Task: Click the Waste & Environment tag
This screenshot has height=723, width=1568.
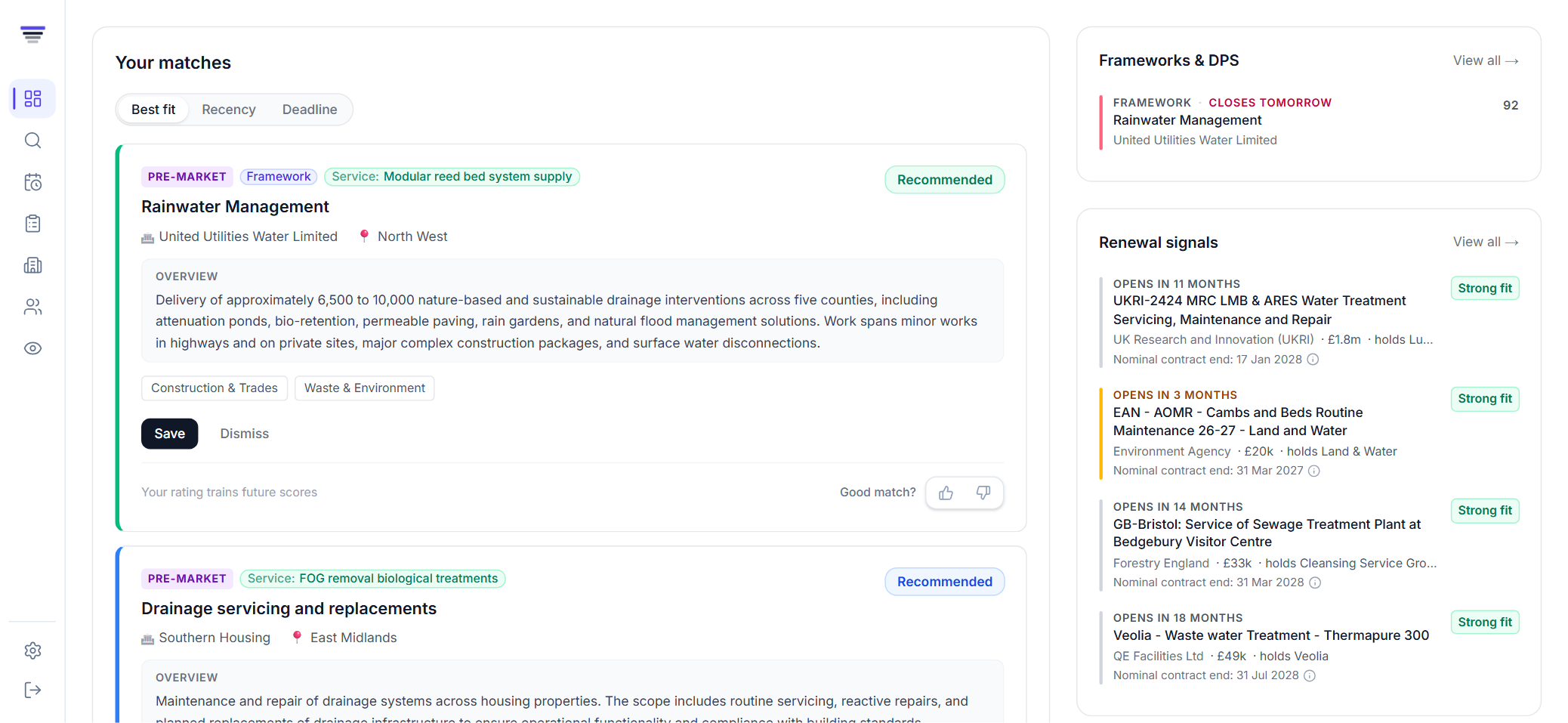Action: pyautogui.click(x=364, y=388)
